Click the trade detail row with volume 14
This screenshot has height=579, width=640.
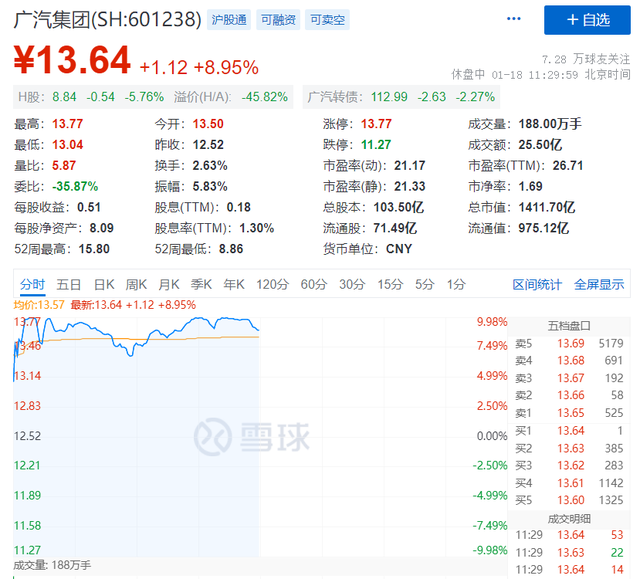click(x=569, y=570)
